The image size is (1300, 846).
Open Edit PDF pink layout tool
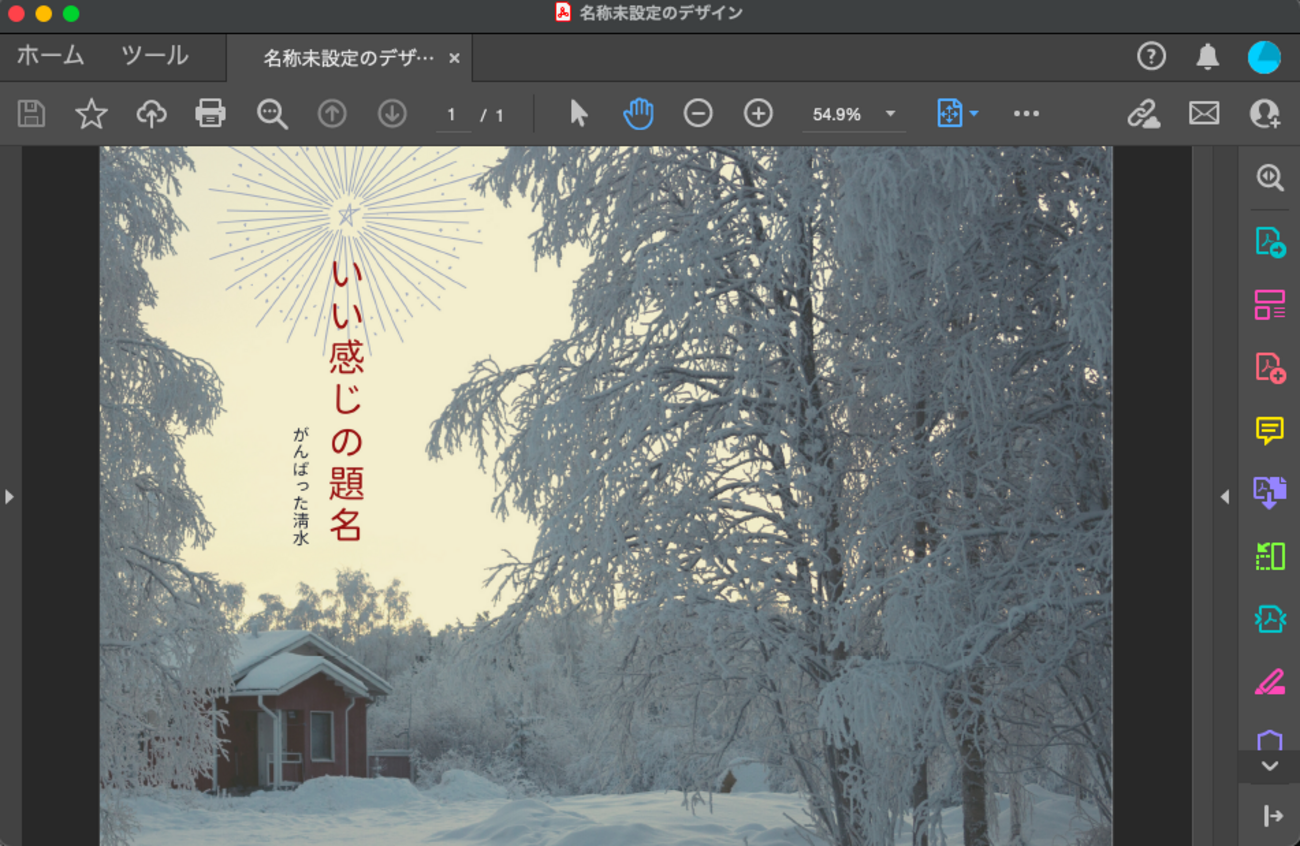(x=1270, y=305)
